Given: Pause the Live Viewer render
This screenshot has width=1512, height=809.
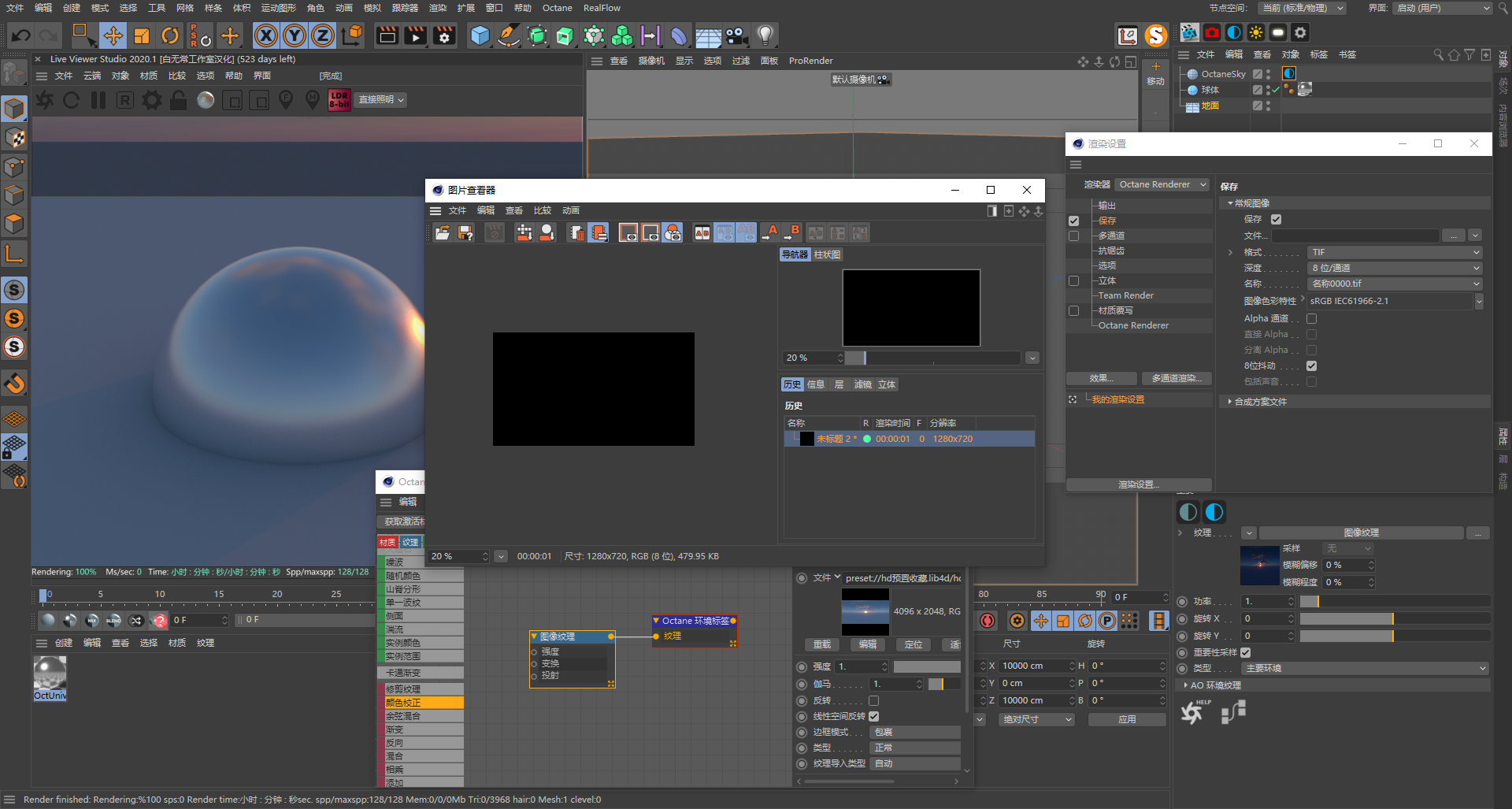Looking at the screenshot, I should pos(98,100).
